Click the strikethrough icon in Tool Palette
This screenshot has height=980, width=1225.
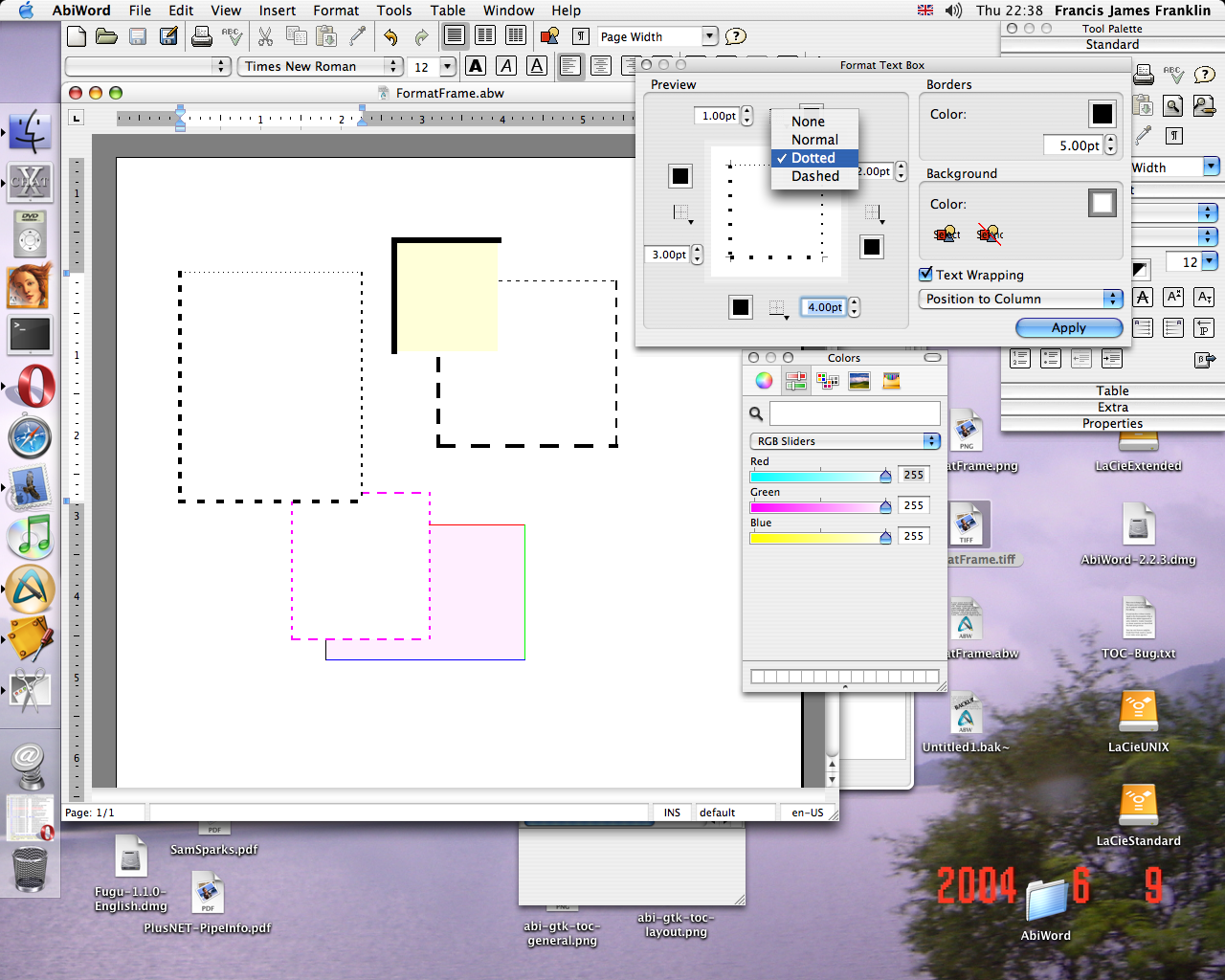(1143, 298)
